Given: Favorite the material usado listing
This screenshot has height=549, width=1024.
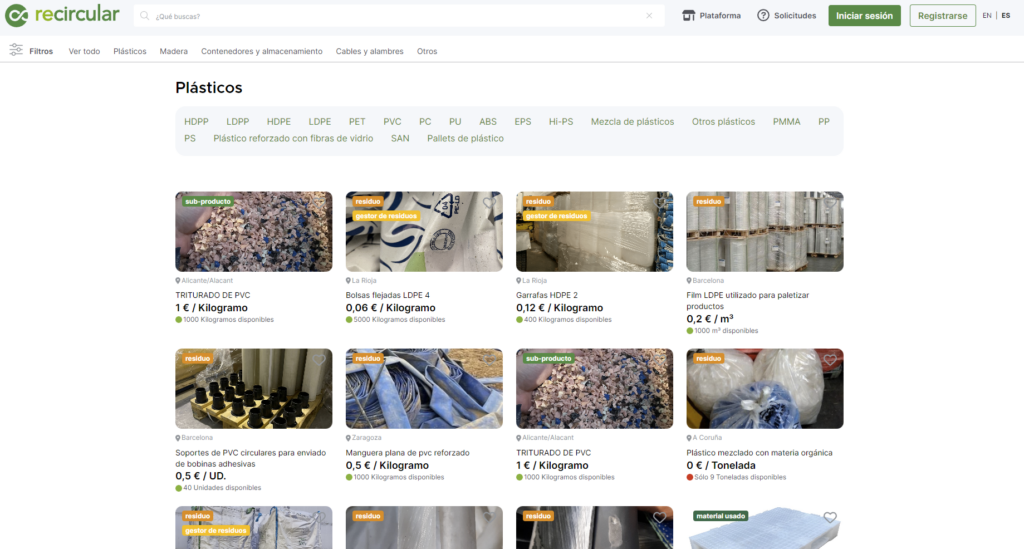Looking at the screenshot, I should [830, 517].
